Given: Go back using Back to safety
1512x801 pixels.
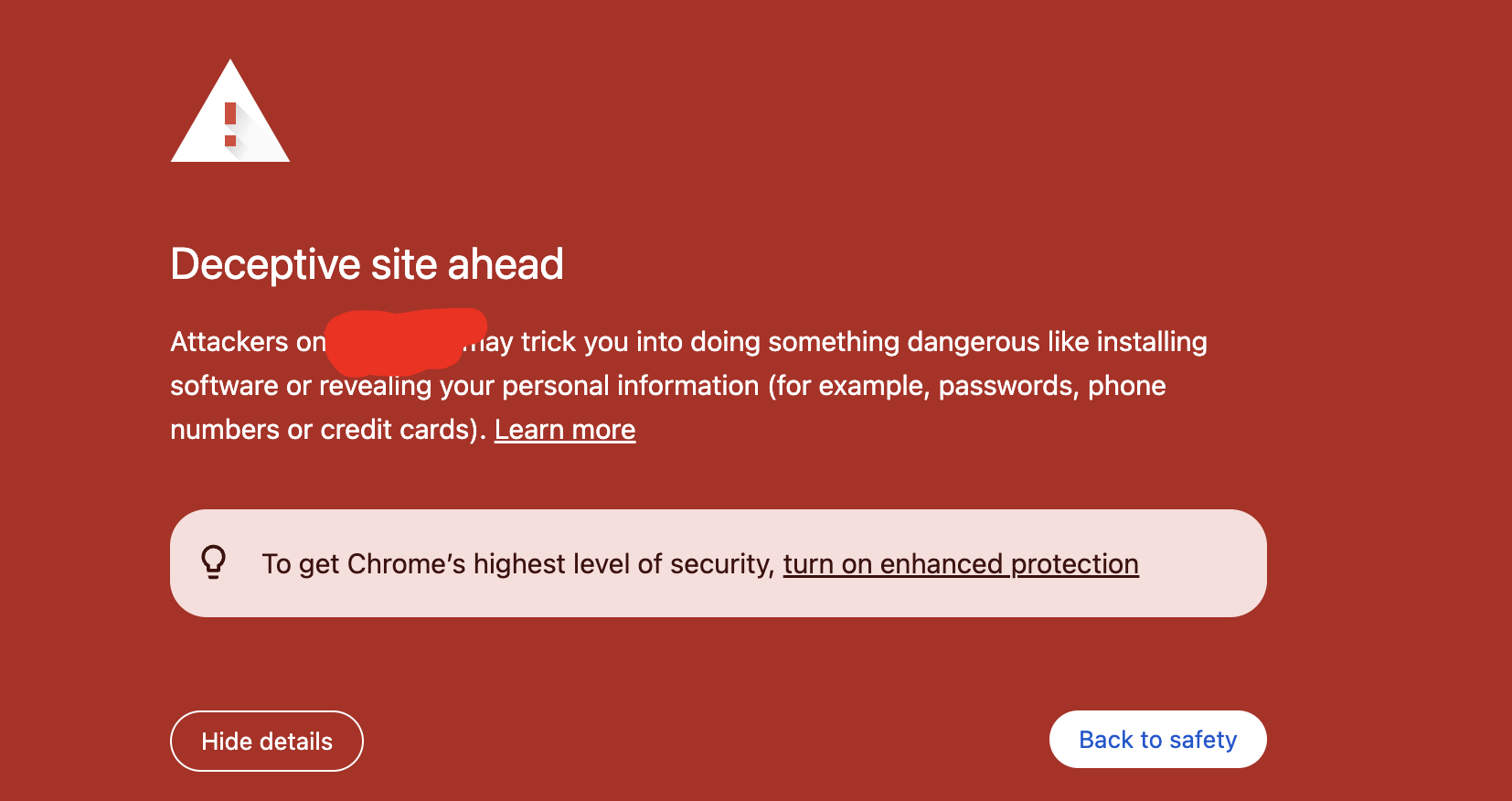Looking at the screenshot, I should pyautogui.click(x=1157, y=740).
